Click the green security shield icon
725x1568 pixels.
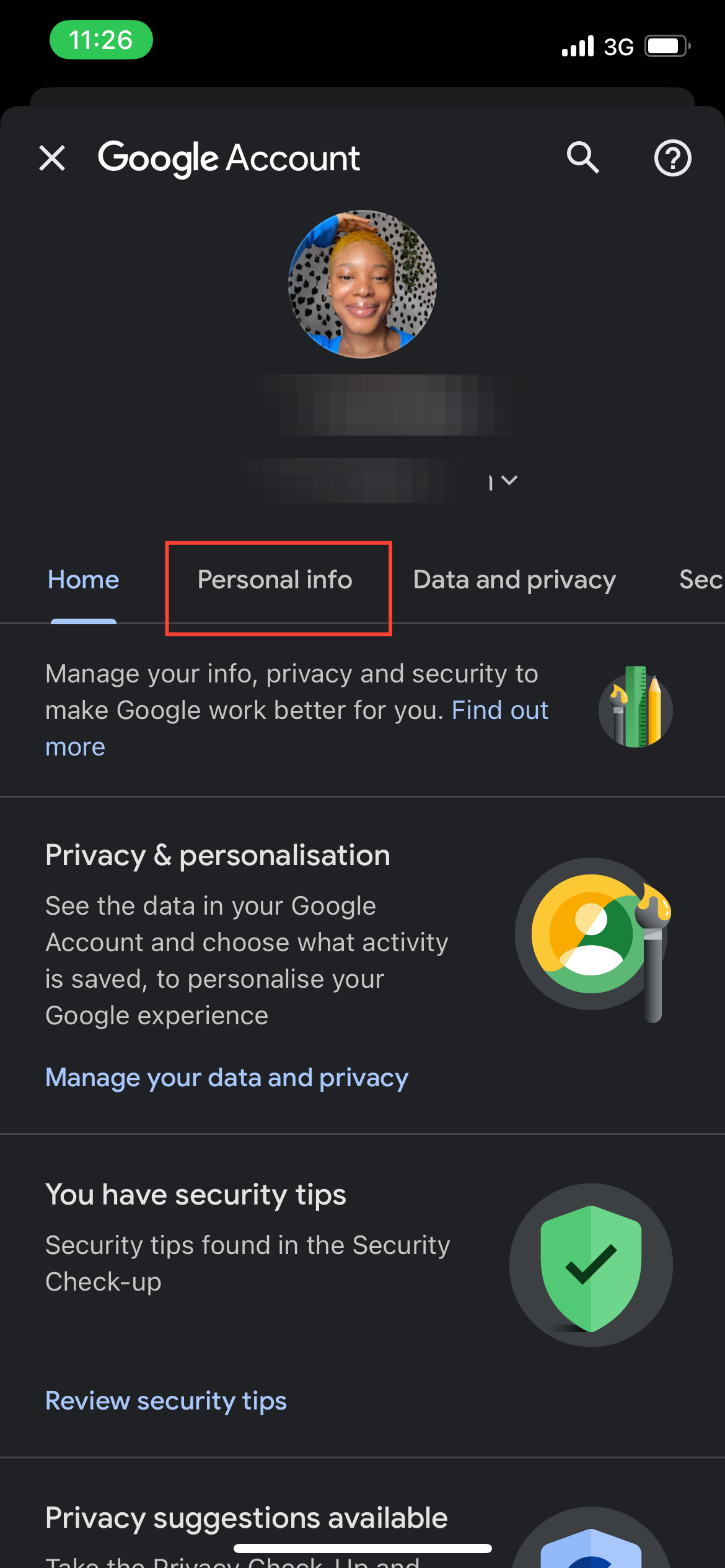(x=590, y=1266)
